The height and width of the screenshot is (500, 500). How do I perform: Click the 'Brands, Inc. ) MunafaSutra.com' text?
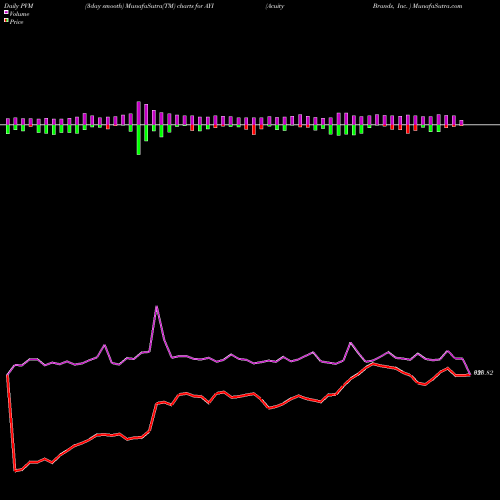(417, 6)
